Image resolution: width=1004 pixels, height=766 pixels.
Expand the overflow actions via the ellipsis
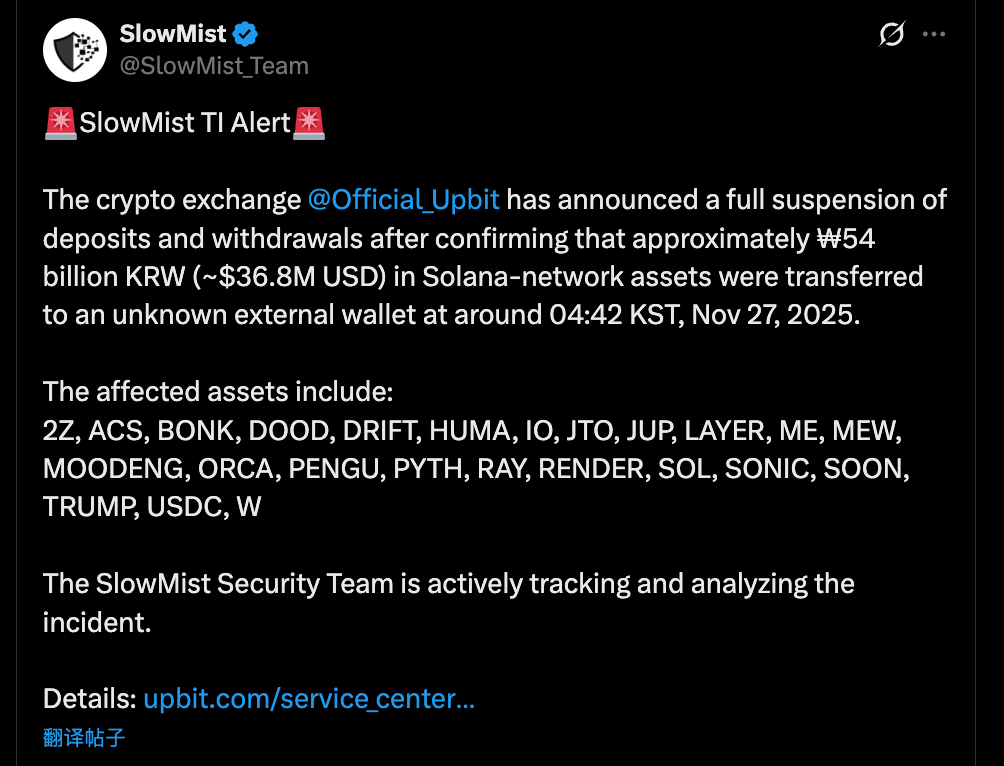pos(933,32)
